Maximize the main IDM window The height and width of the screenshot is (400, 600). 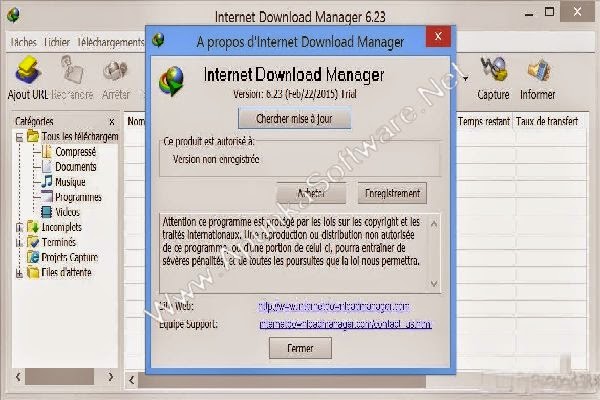549,12
